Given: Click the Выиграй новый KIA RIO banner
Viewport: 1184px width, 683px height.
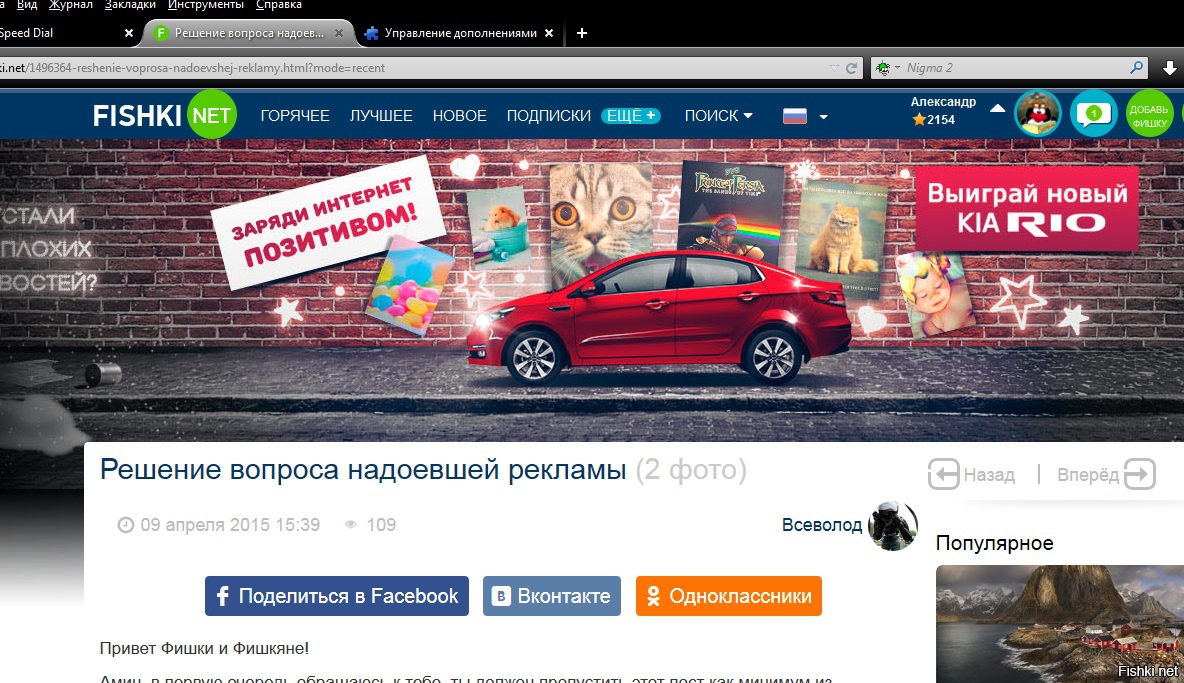Looking at the screenshot, I should [1027, 208].
